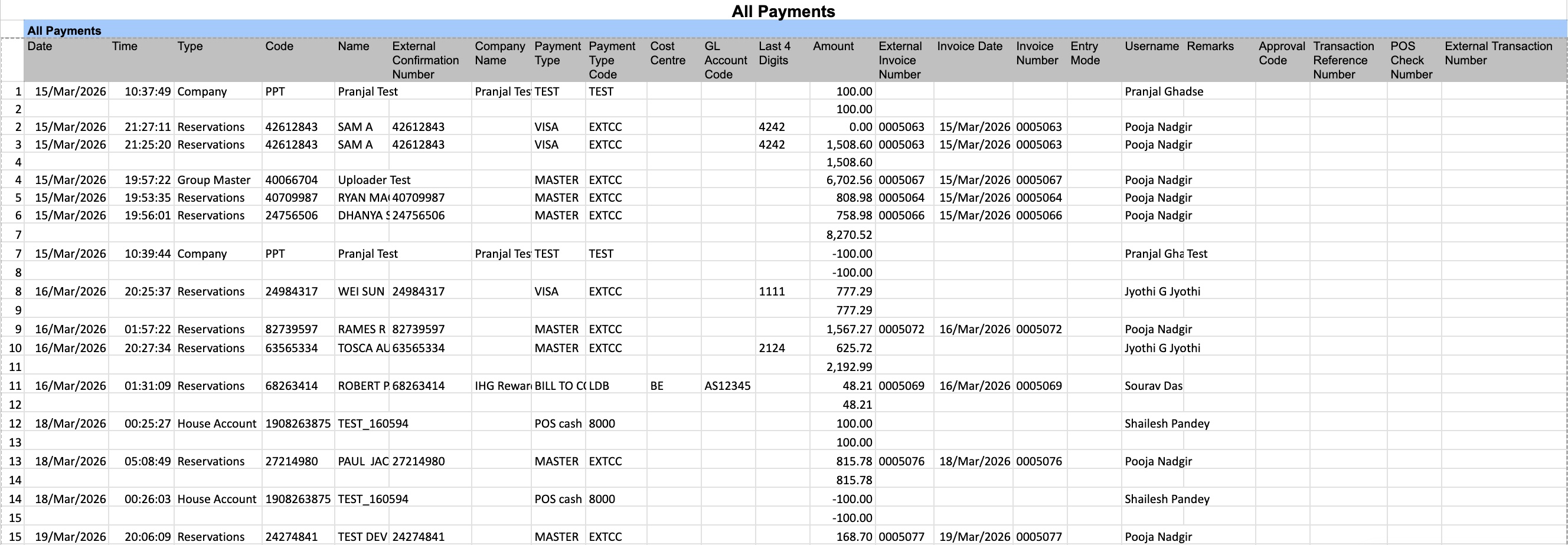This screenshot has height=545, width=1568.
Task: Select Last 4 Digits cell 2124
Action: click(x=772, y=348)
